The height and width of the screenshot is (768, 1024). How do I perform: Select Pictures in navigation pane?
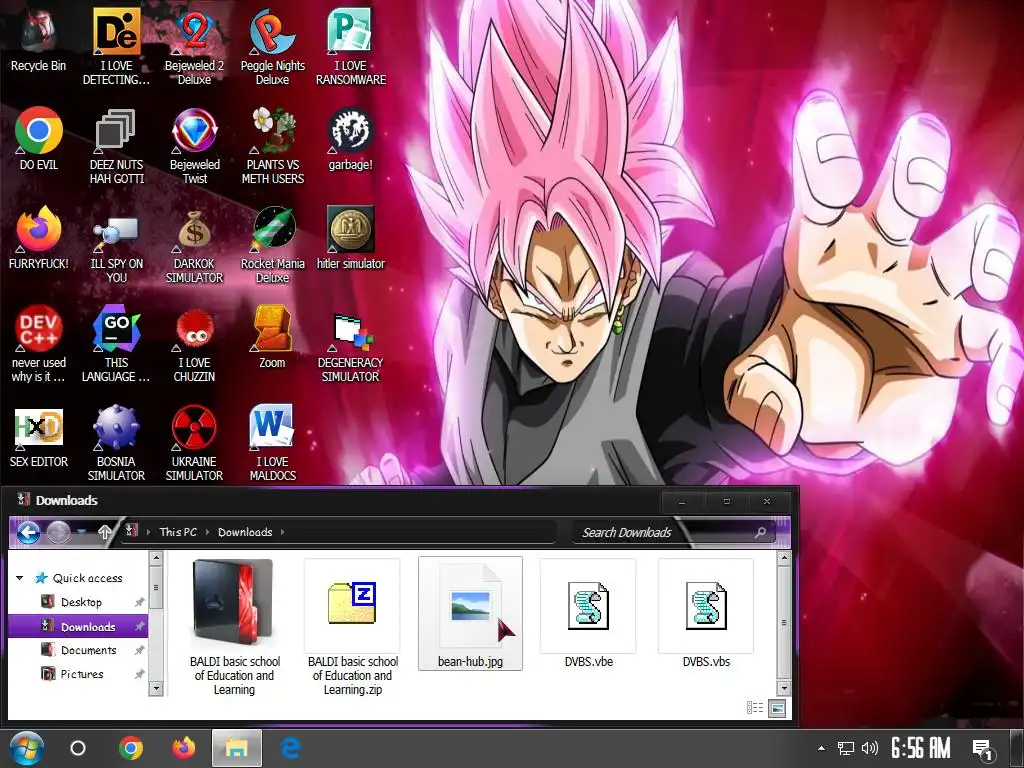coord(82,674)
